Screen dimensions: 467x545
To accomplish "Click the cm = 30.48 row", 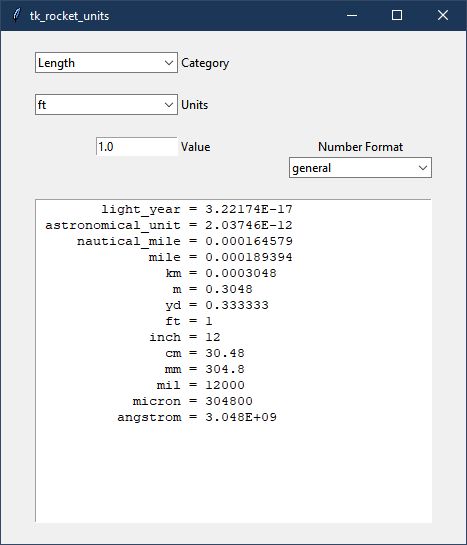I will click(205, 353).
